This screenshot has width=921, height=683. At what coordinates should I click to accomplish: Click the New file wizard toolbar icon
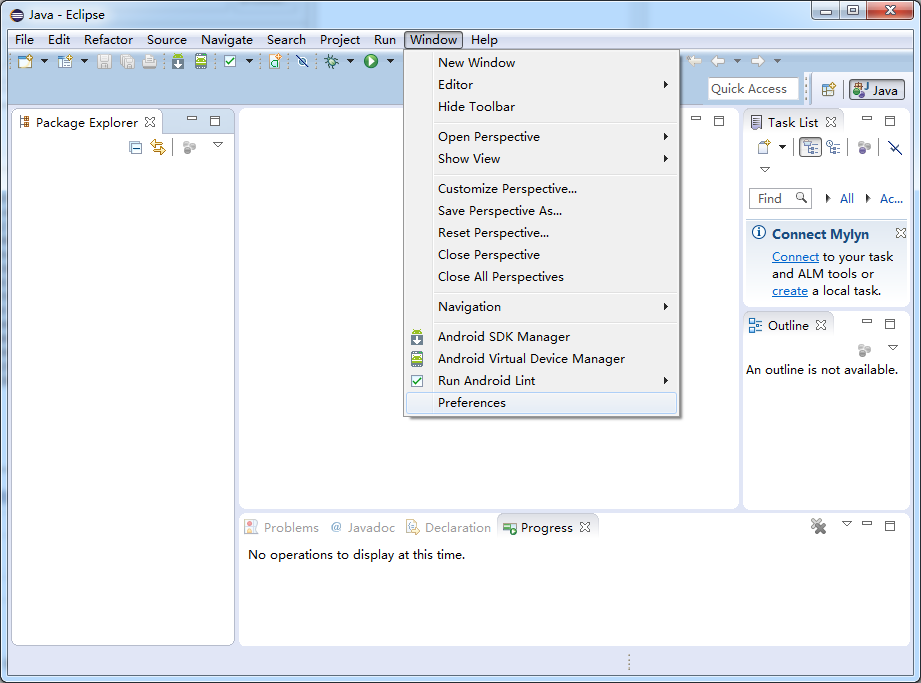pos(25,61)
